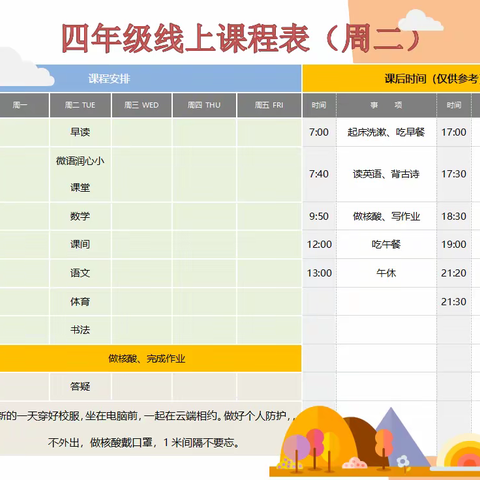This screenshot has height=480, width=480.
Task: Click the 微语润心小课堂 cell
Action: pyautogui.click(x=80, y=174)
